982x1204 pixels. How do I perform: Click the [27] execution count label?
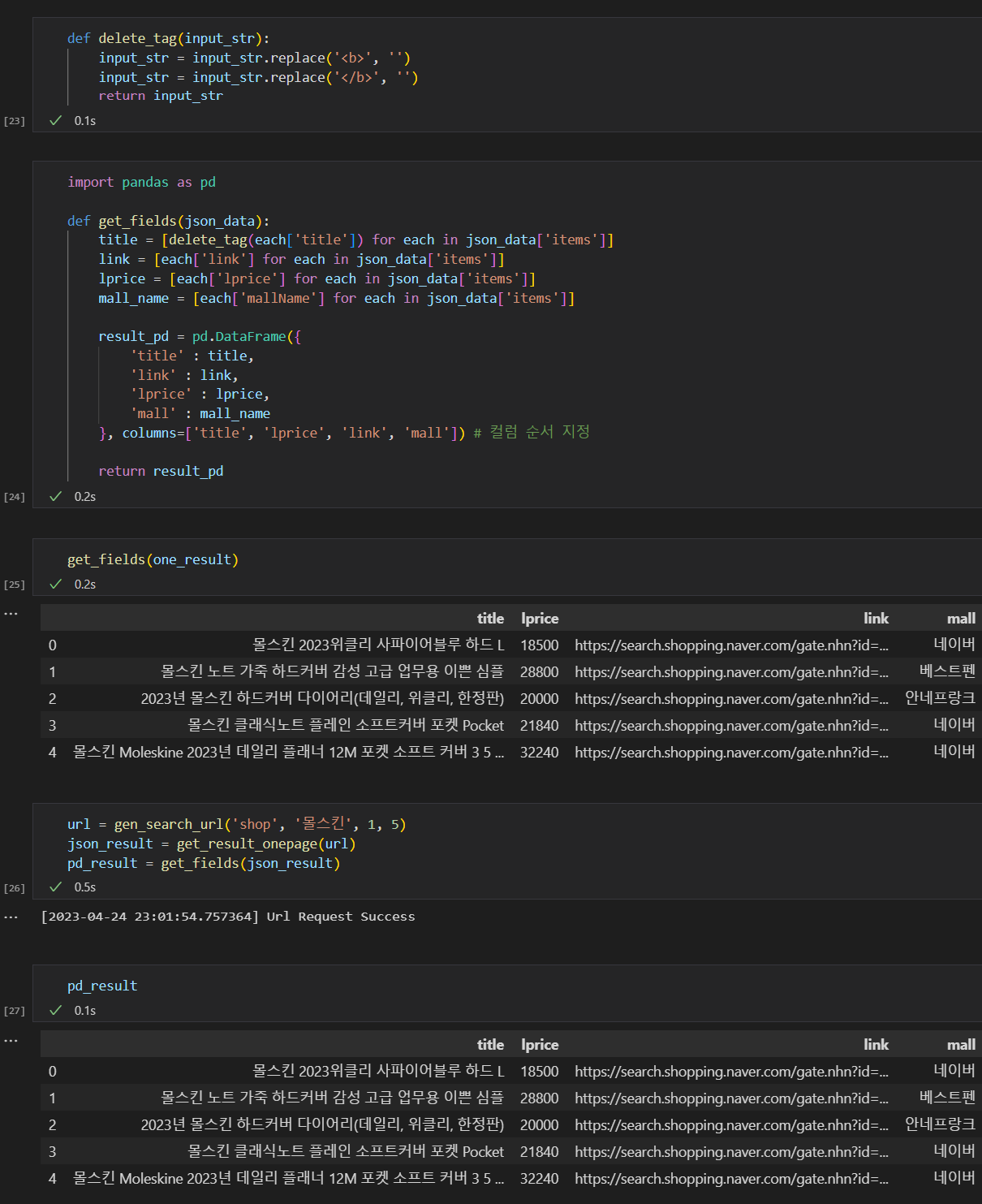[x=15, y=1011]
